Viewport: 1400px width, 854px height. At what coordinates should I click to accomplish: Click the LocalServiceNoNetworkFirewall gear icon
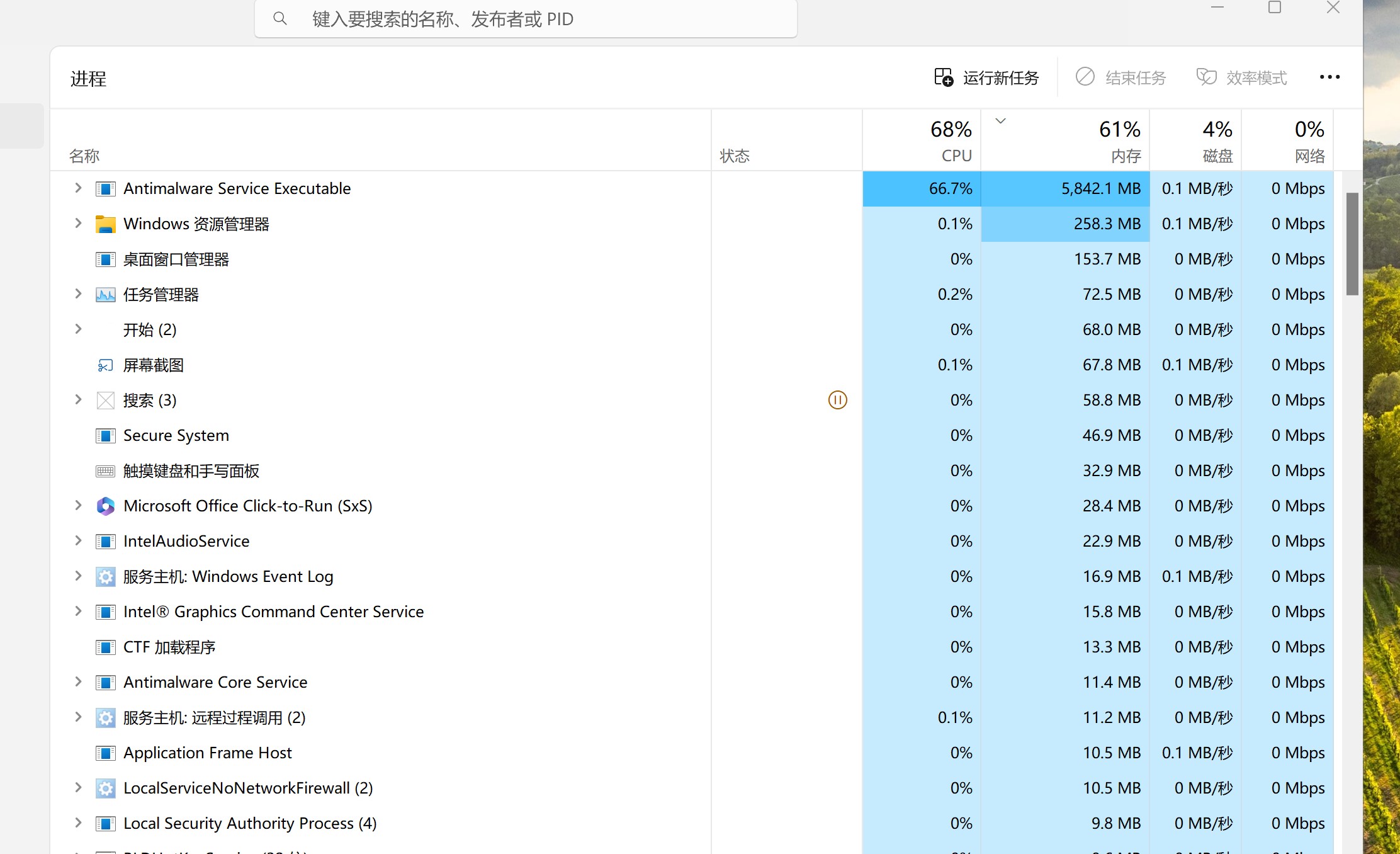105,789
